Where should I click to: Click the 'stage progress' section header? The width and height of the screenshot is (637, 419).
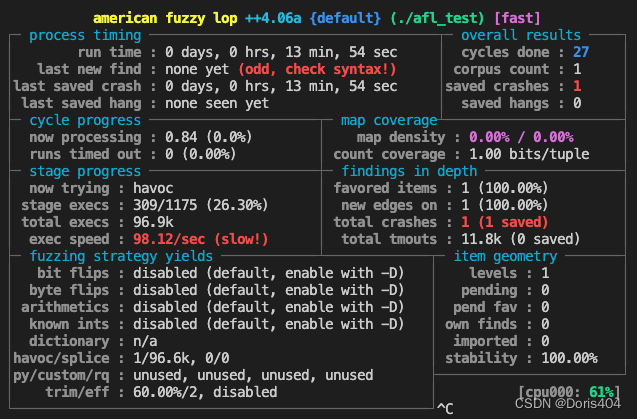point(85,172)
